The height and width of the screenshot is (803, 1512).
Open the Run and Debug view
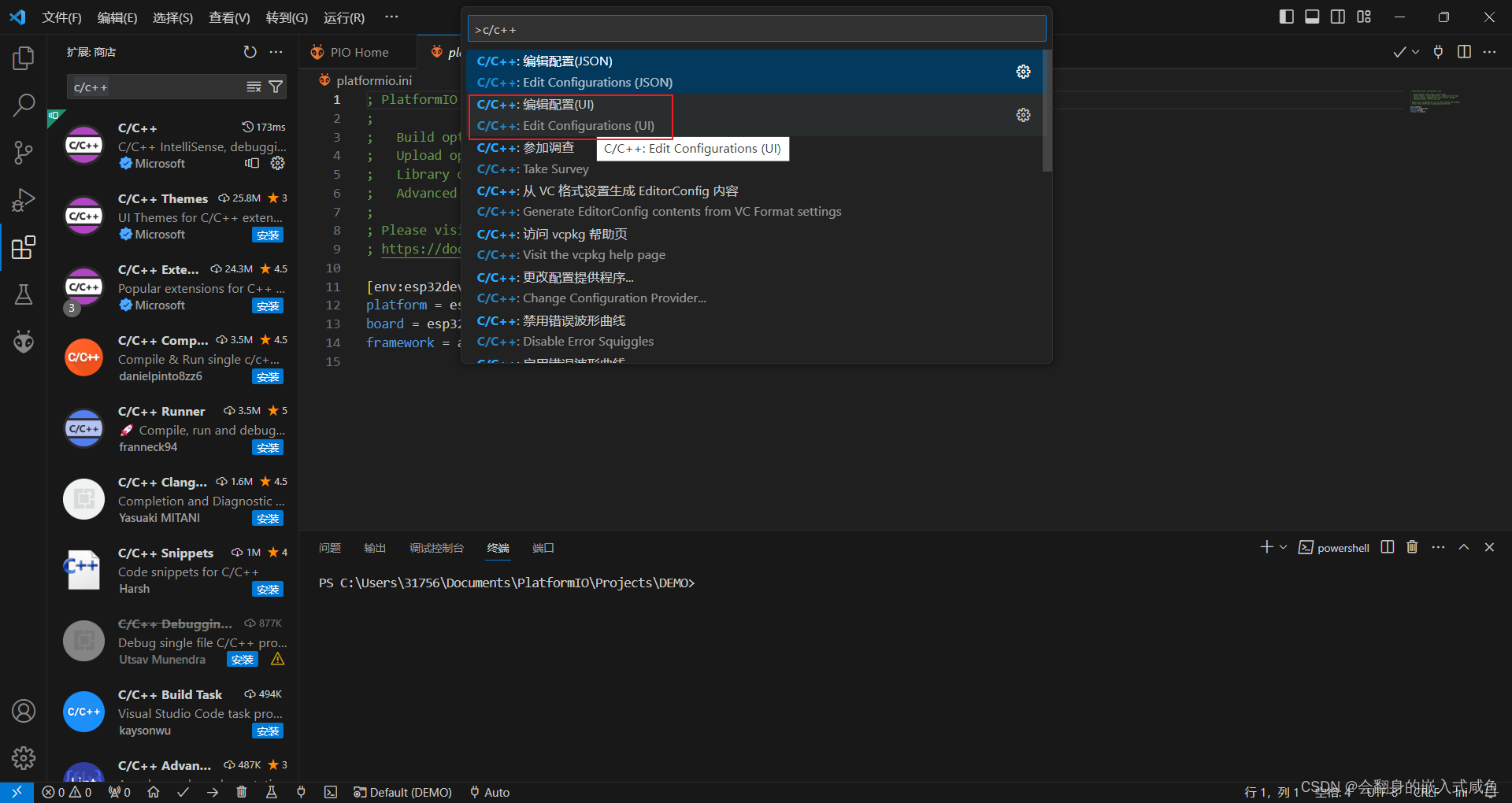tap(24, 200)
